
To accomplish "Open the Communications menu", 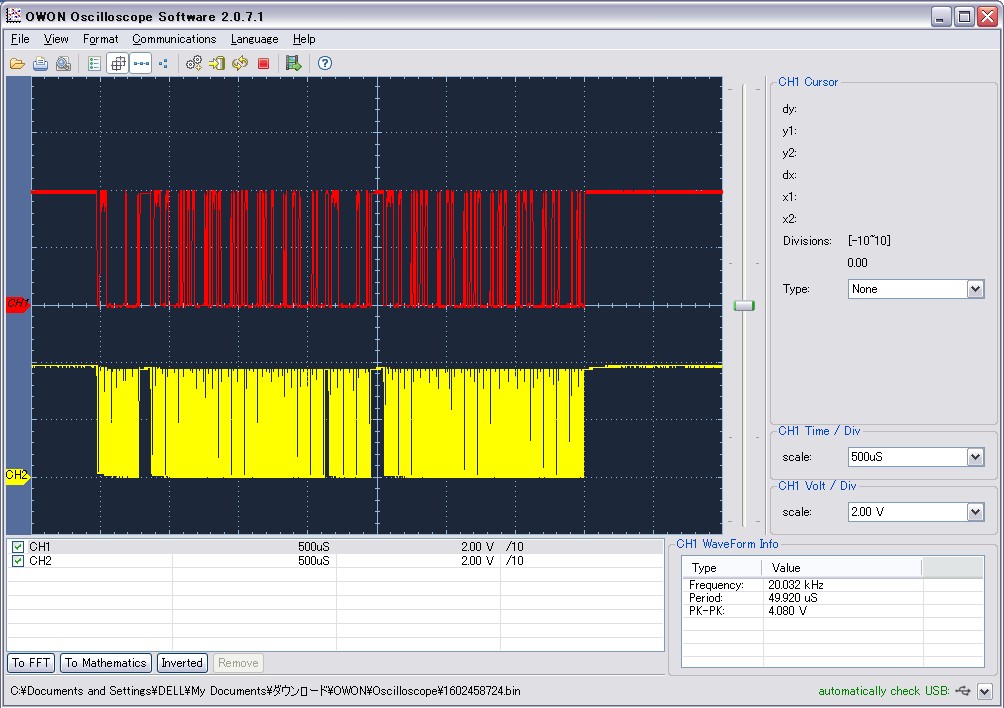I will point(174,39).
